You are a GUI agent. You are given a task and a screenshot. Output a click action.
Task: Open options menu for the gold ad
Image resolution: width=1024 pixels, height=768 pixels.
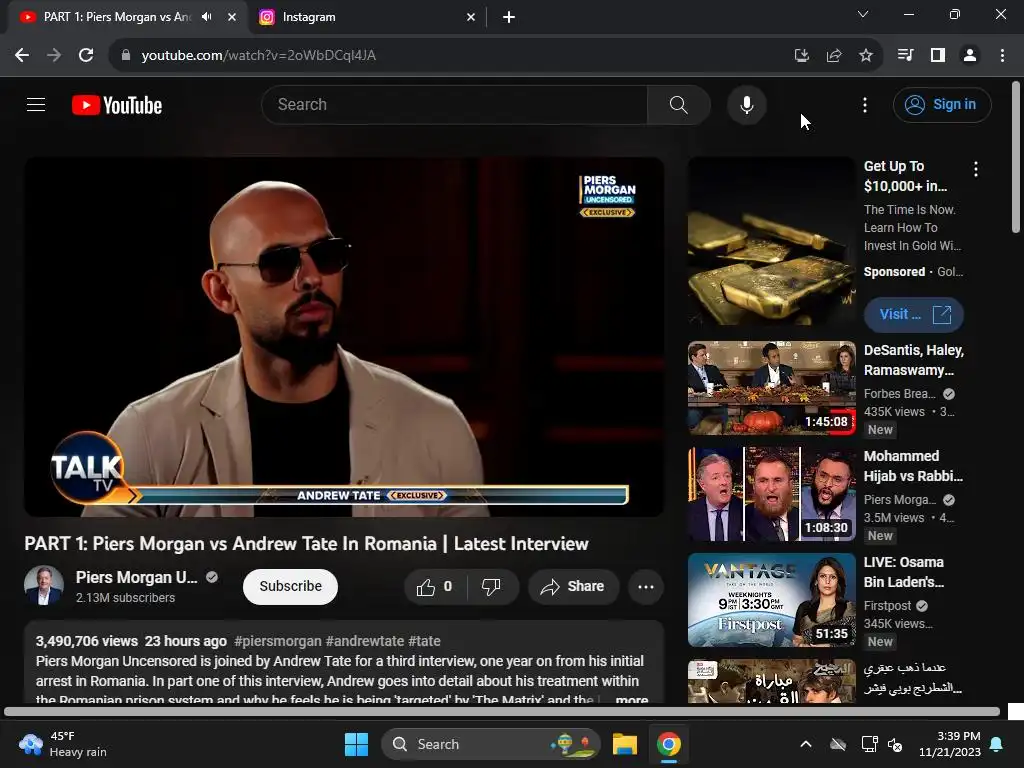(x=976, y=169)
